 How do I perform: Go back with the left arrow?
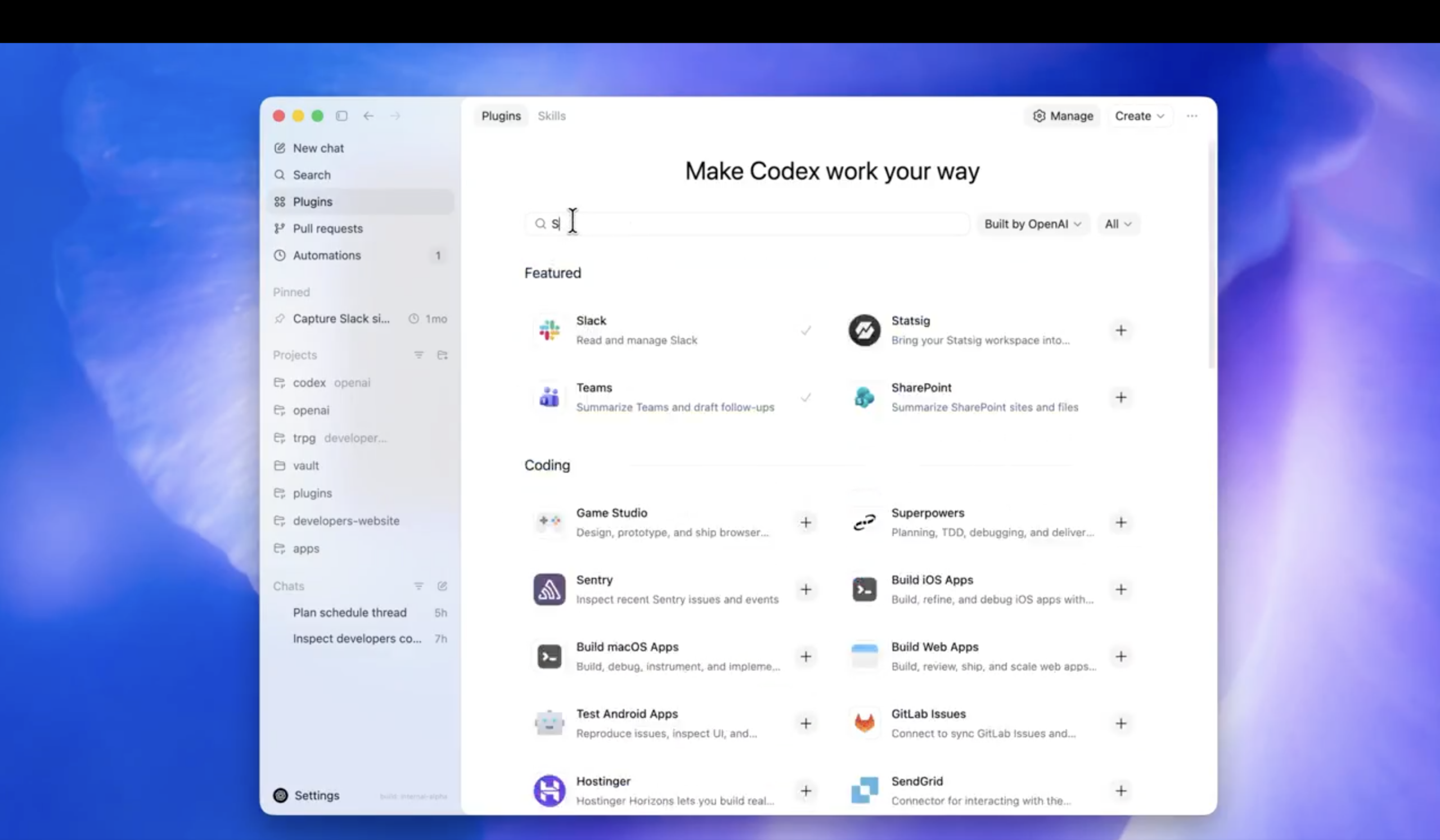(368, 116)
